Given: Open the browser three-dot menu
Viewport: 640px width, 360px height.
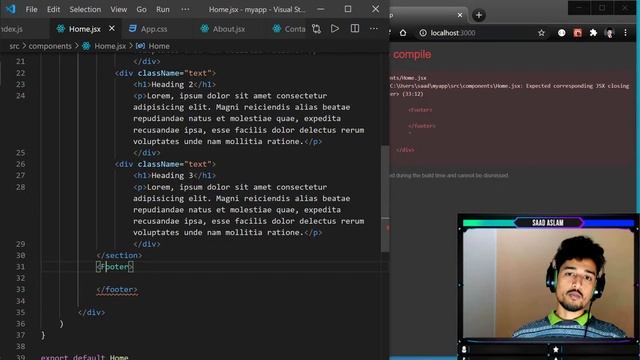Looking at the screenshot, I should tap(625, 33).
